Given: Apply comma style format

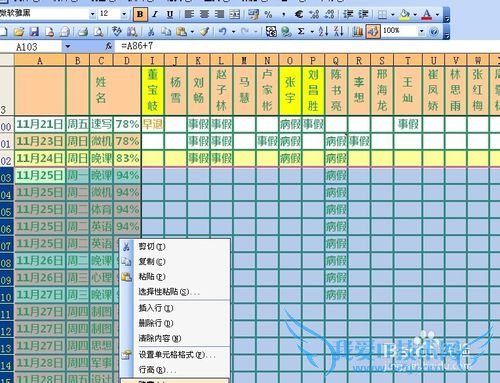Looking at the screenshot, I should (284, 14).
